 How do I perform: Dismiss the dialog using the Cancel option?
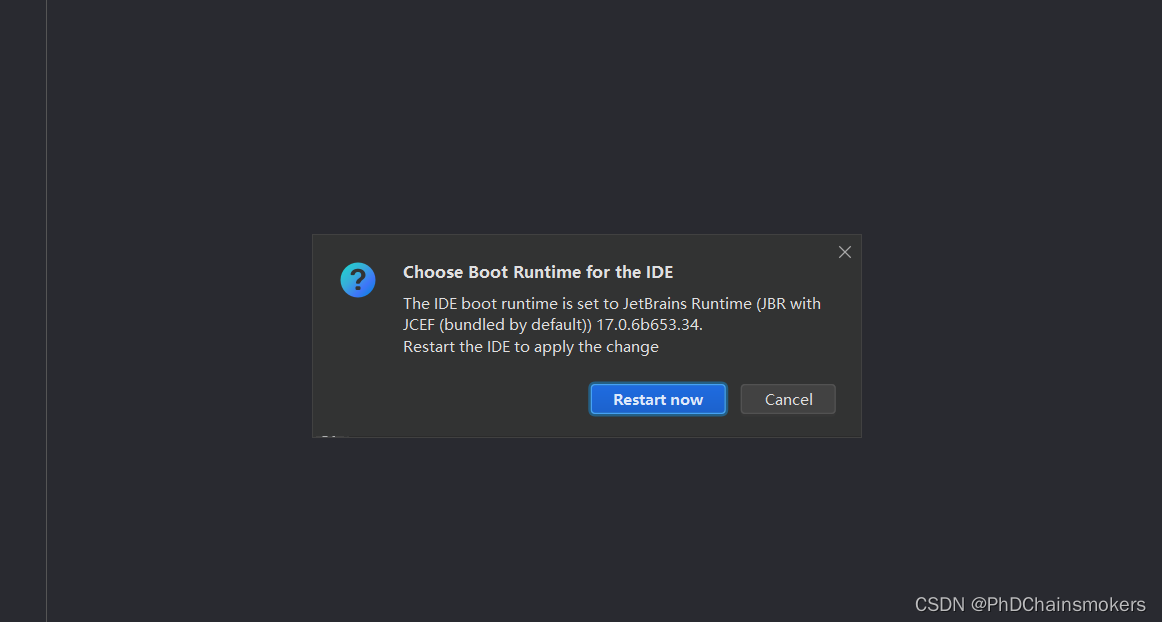[787, 399]
